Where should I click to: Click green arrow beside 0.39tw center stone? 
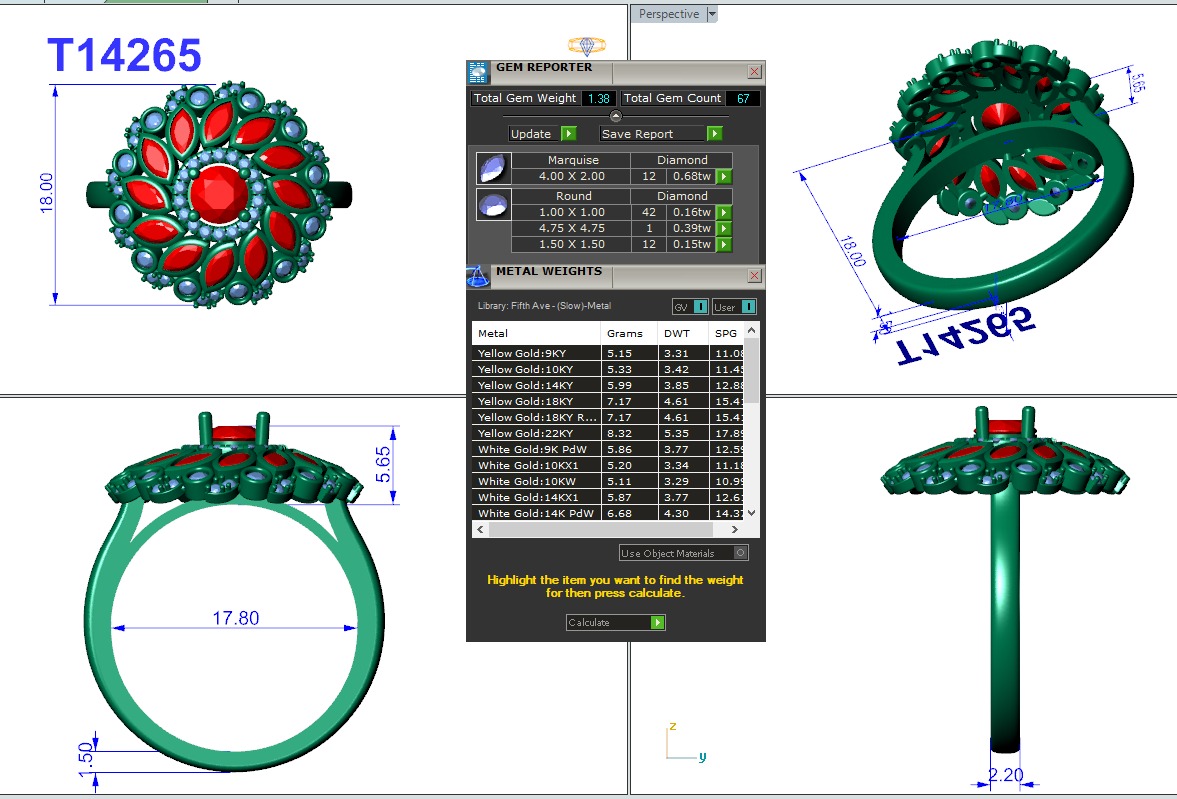(724, 229)
